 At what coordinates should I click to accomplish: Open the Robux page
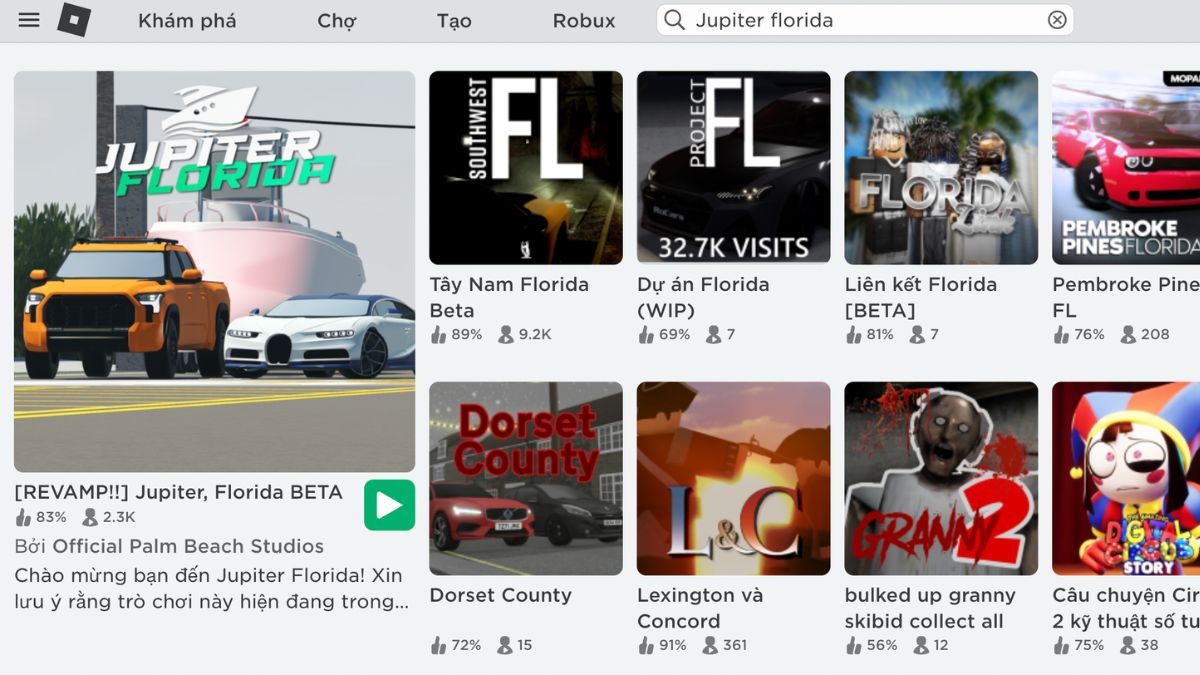tap(584, 20)
